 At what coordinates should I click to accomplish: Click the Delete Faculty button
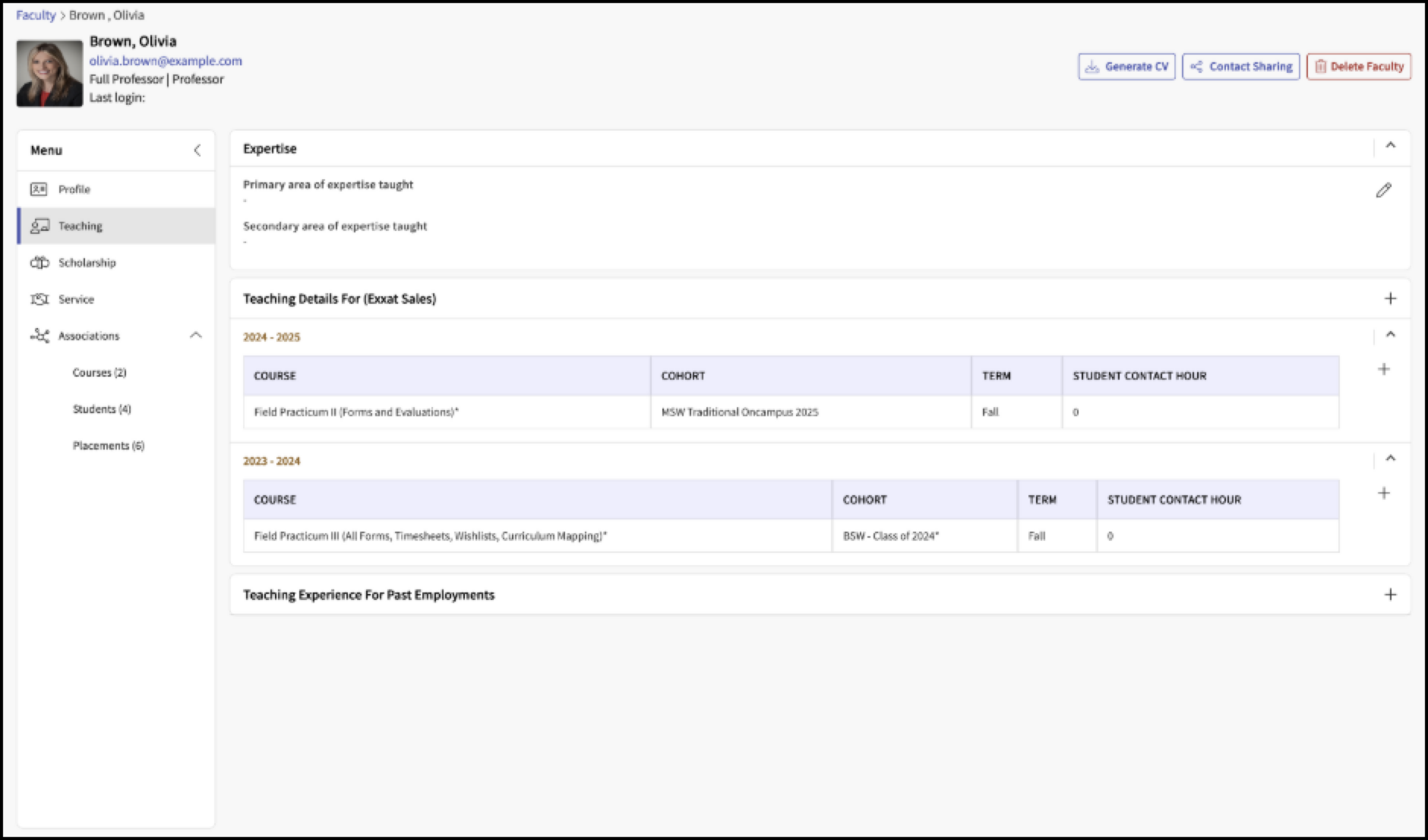(1358, 67)
